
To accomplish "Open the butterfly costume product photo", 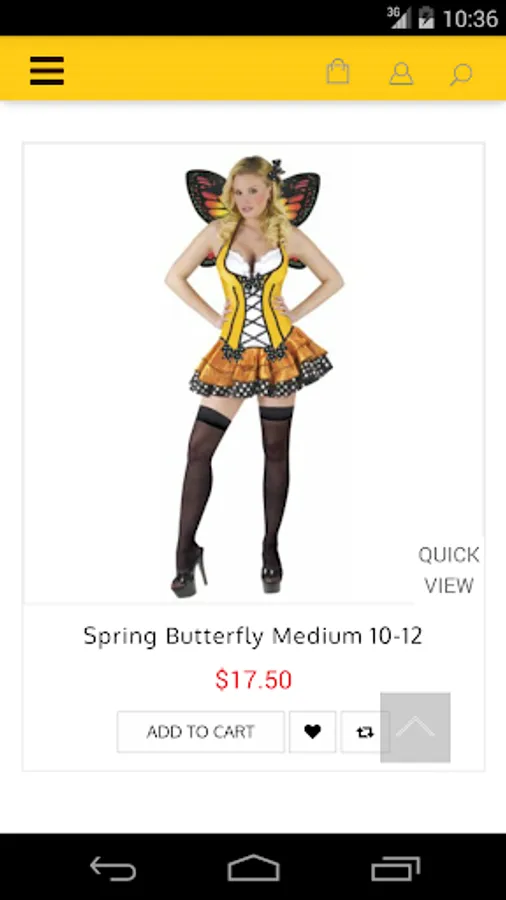I will (x=254, y=374).
